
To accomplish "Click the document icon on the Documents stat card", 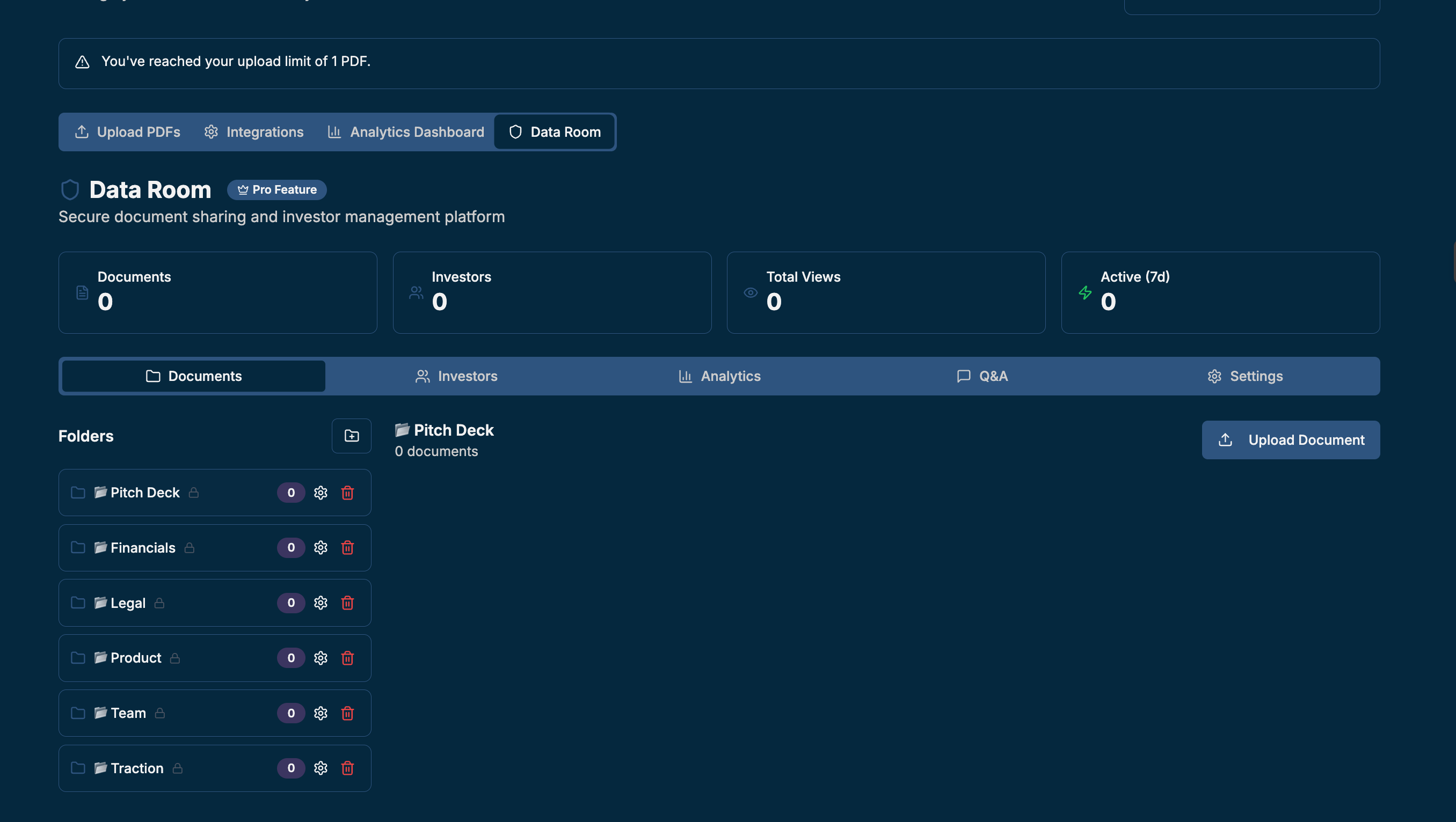I will pos(83,292).
